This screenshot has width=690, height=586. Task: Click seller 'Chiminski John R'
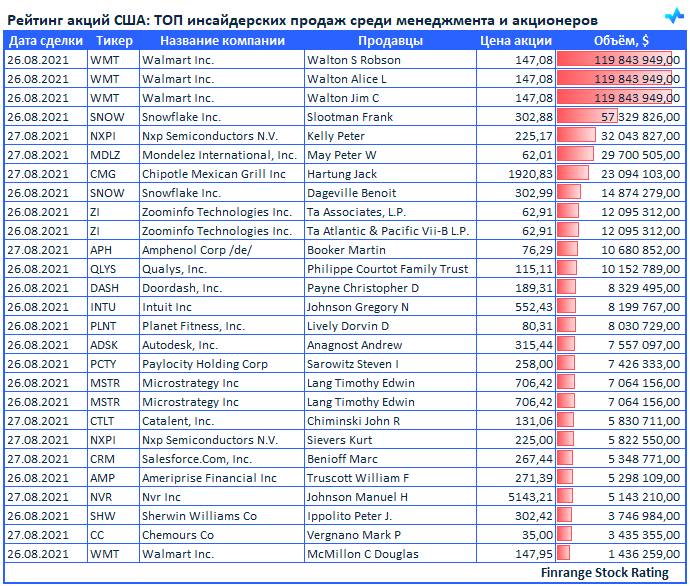pos(353,421)
